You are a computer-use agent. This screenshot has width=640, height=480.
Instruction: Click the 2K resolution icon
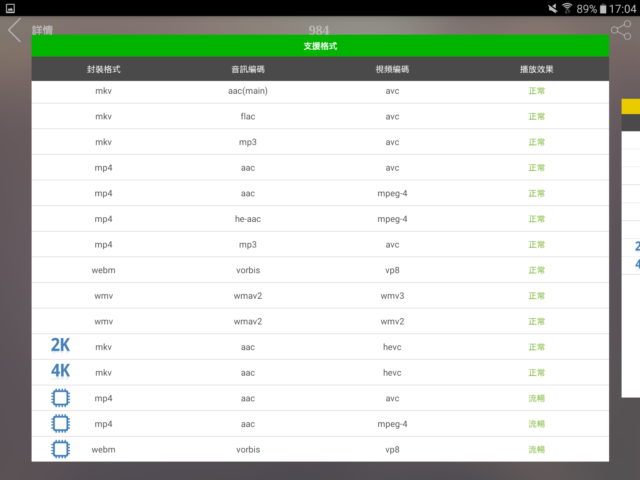click(x=60, y=346)
